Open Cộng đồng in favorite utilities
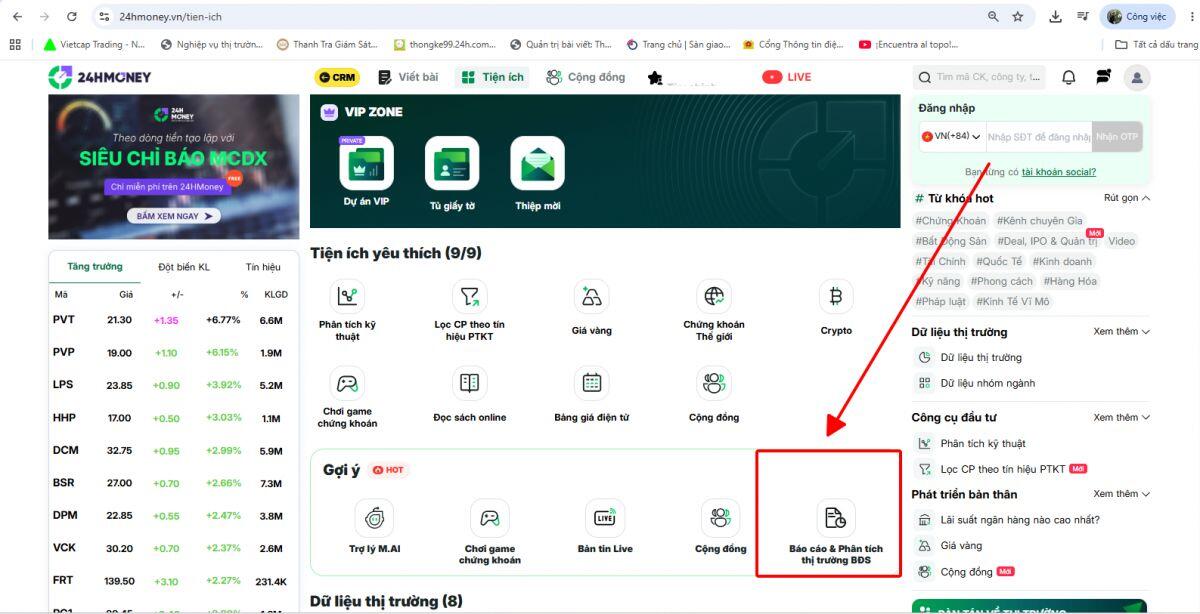The height and width of the screenshot is (614, 1200). click(714, 383)
